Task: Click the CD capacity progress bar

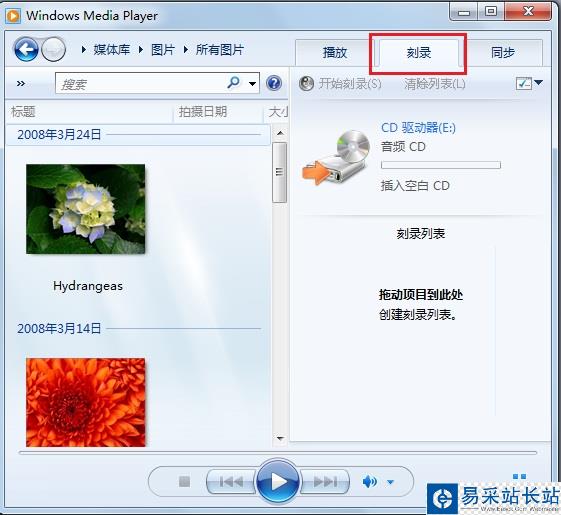Action: click(x=441, y=165)
